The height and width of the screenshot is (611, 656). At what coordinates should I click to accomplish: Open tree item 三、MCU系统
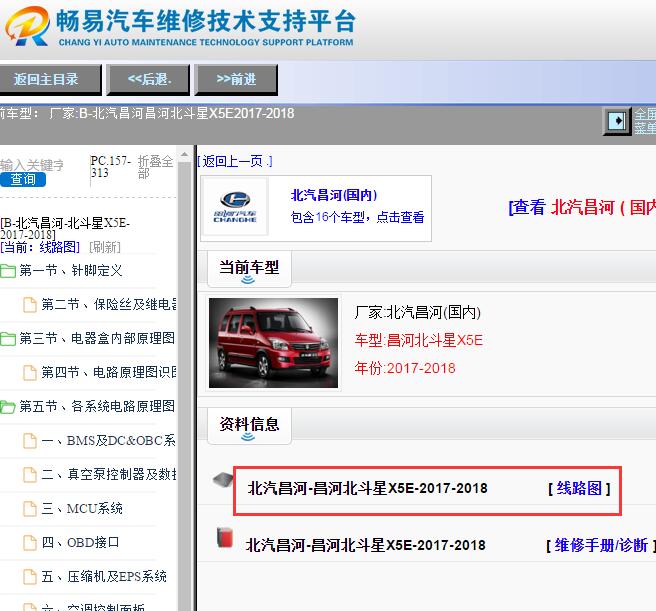pyautogui.click(x=82, y=508)
